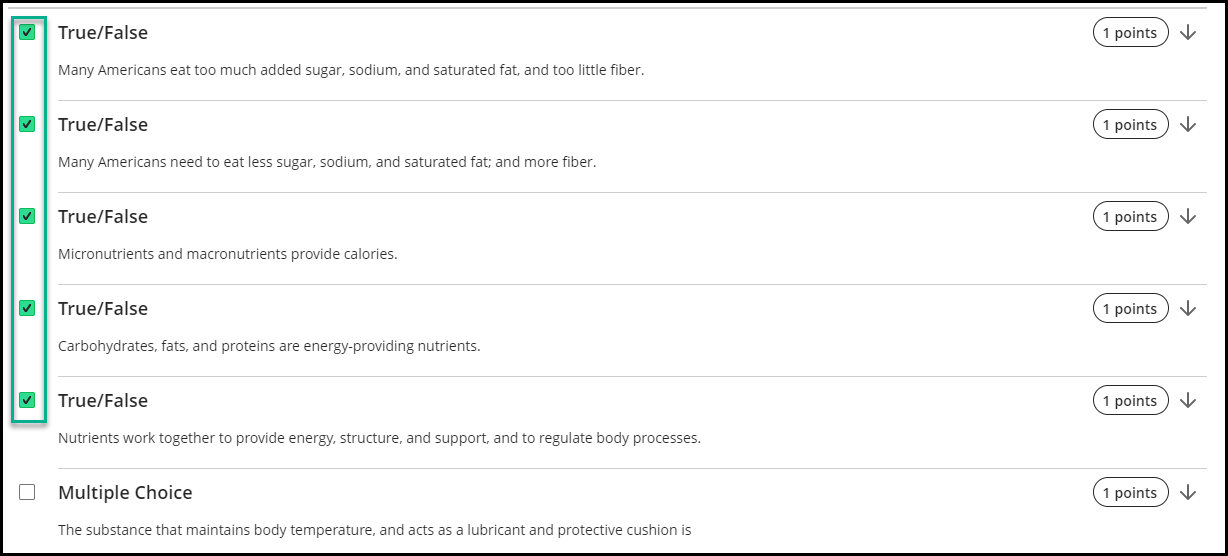Click points pill for energy-providing nutrients question
The image size is (1228, 556).
pyautogui.click(x=1130, y=309)
